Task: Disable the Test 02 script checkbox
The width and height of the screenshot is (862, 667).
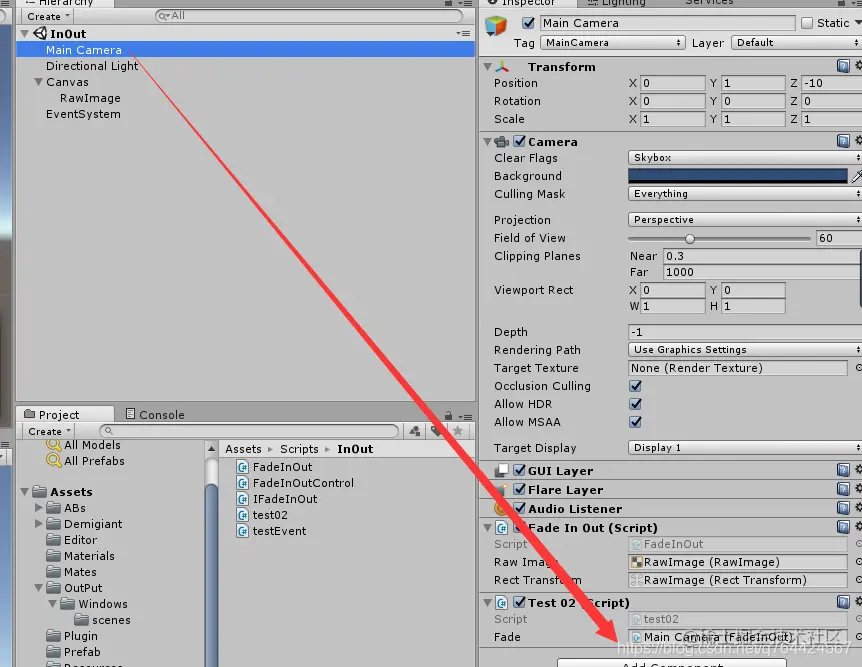Action: click(520, 603)
